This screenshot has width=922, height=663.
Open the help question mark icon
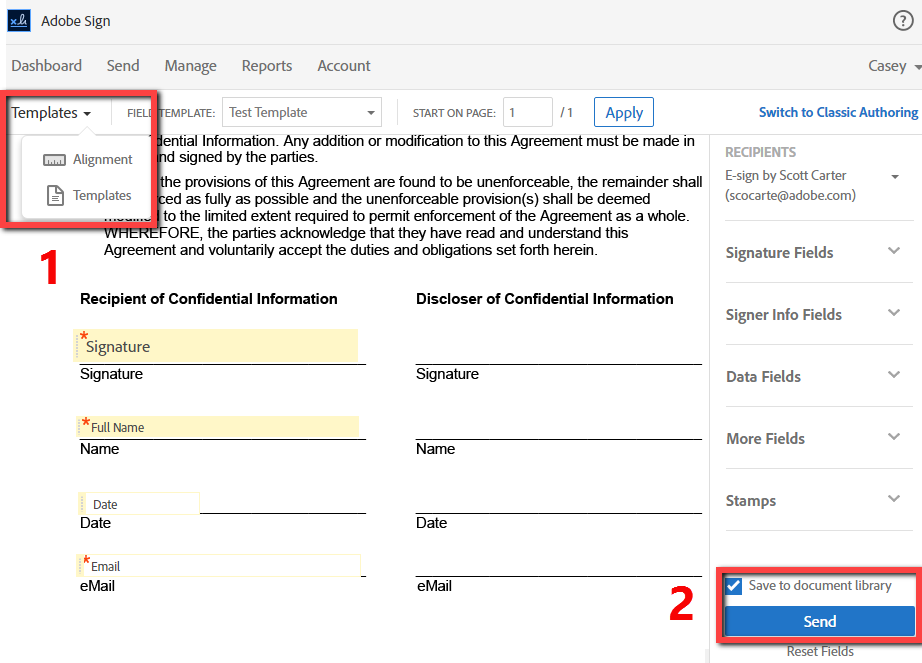902,21
